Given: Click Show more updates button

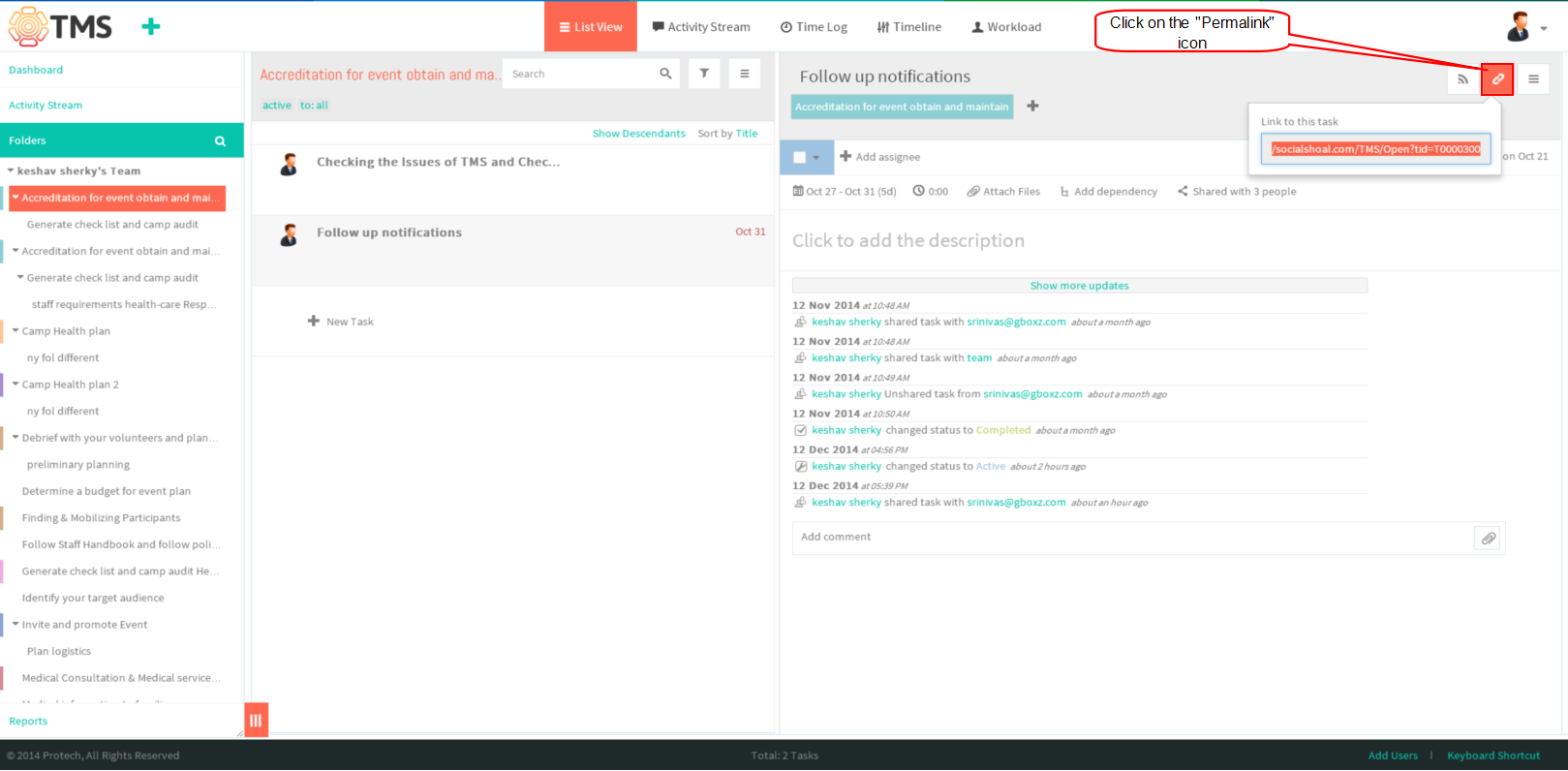Looking at the screenshot, I should (1079, 286).
